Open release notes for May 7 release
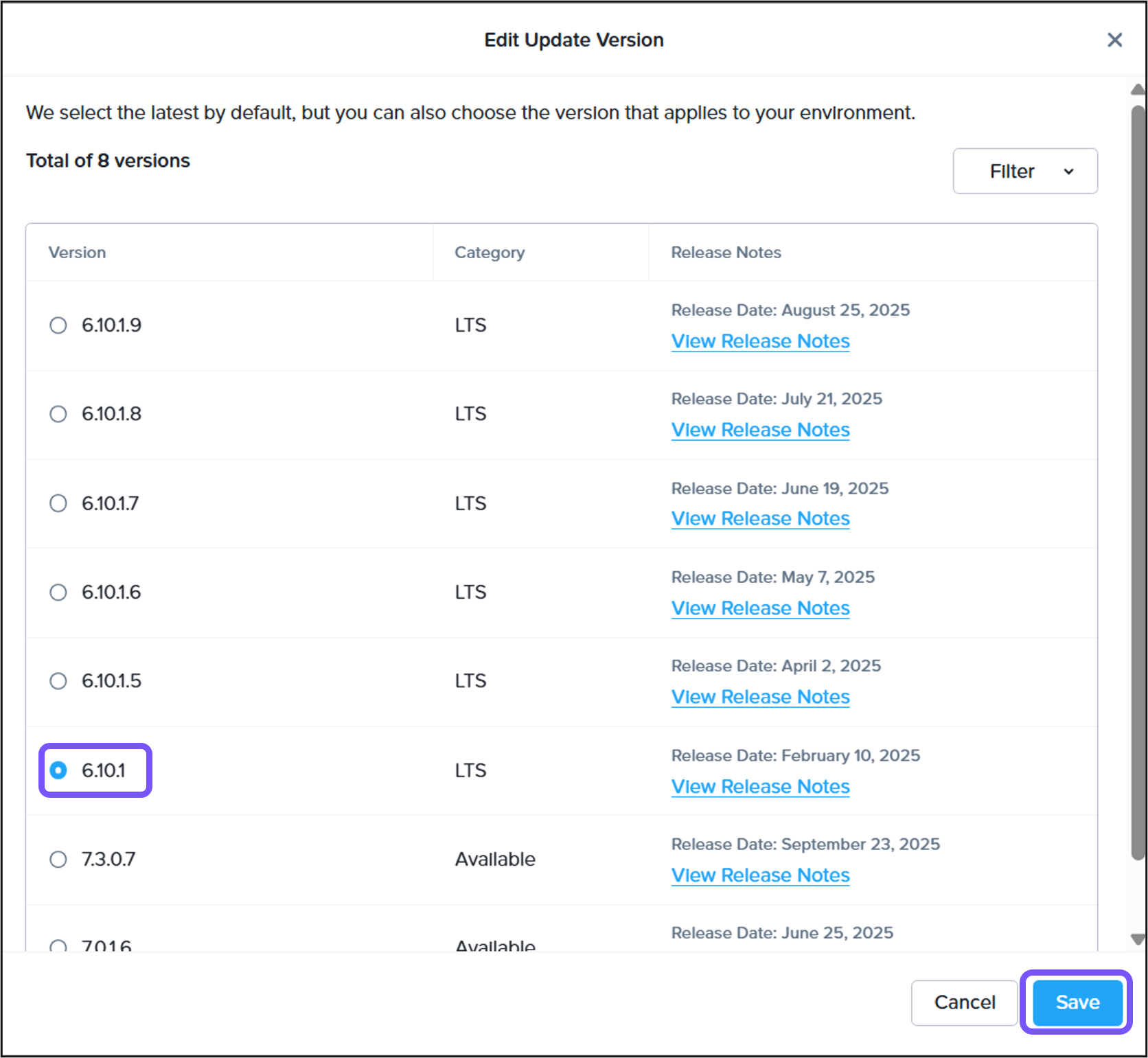 (x=760, y=608)
